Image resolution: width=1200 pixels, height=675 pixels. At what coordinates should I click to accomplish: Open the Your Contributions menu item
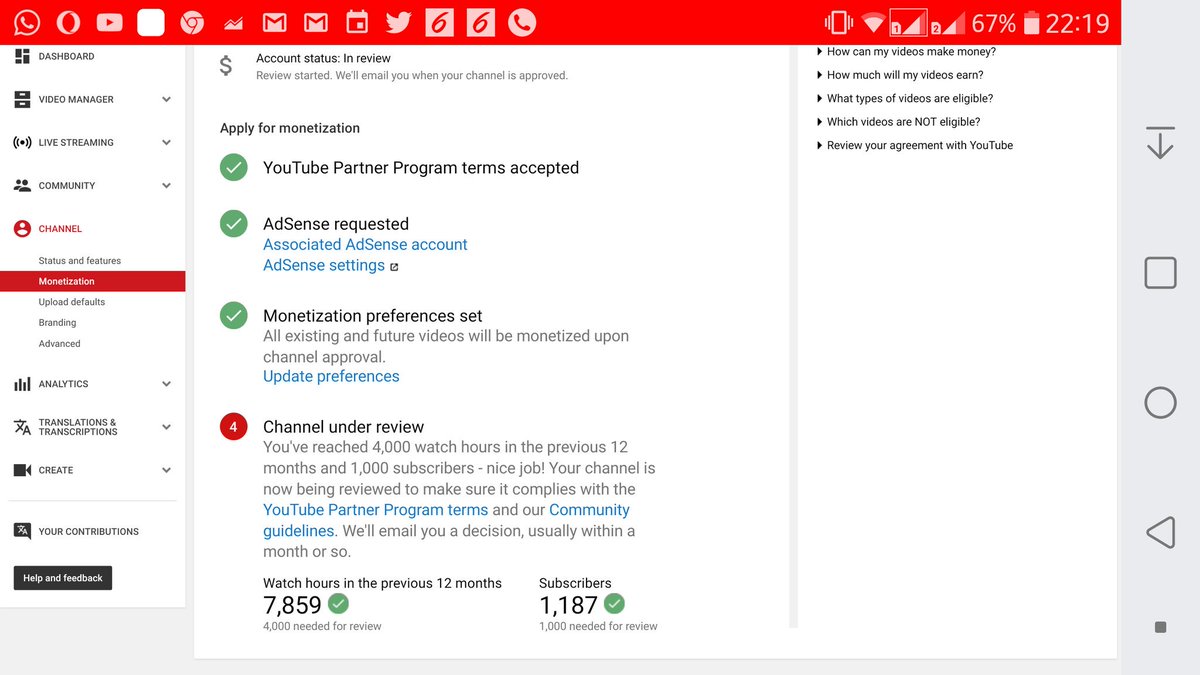click(x=89, y=532)
